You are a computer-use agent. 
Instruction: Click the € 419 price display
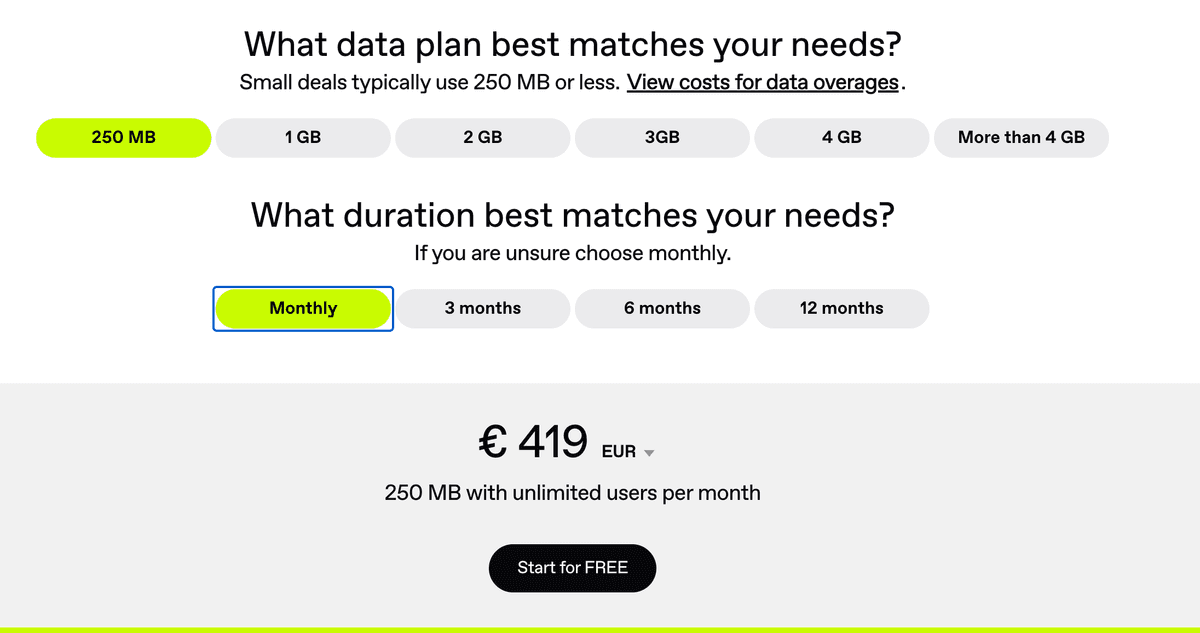coord(534,441)
